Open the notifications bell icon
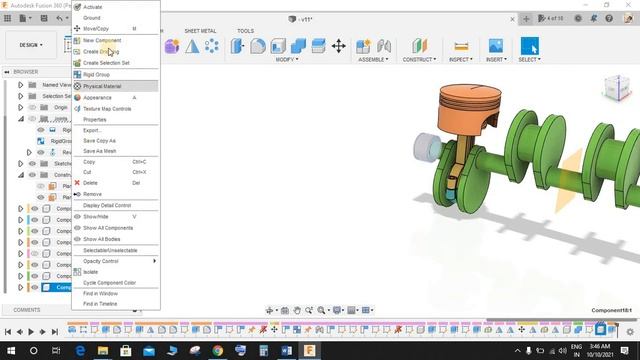The height and width of the screenshot is (360, 640). coord(593,18)
